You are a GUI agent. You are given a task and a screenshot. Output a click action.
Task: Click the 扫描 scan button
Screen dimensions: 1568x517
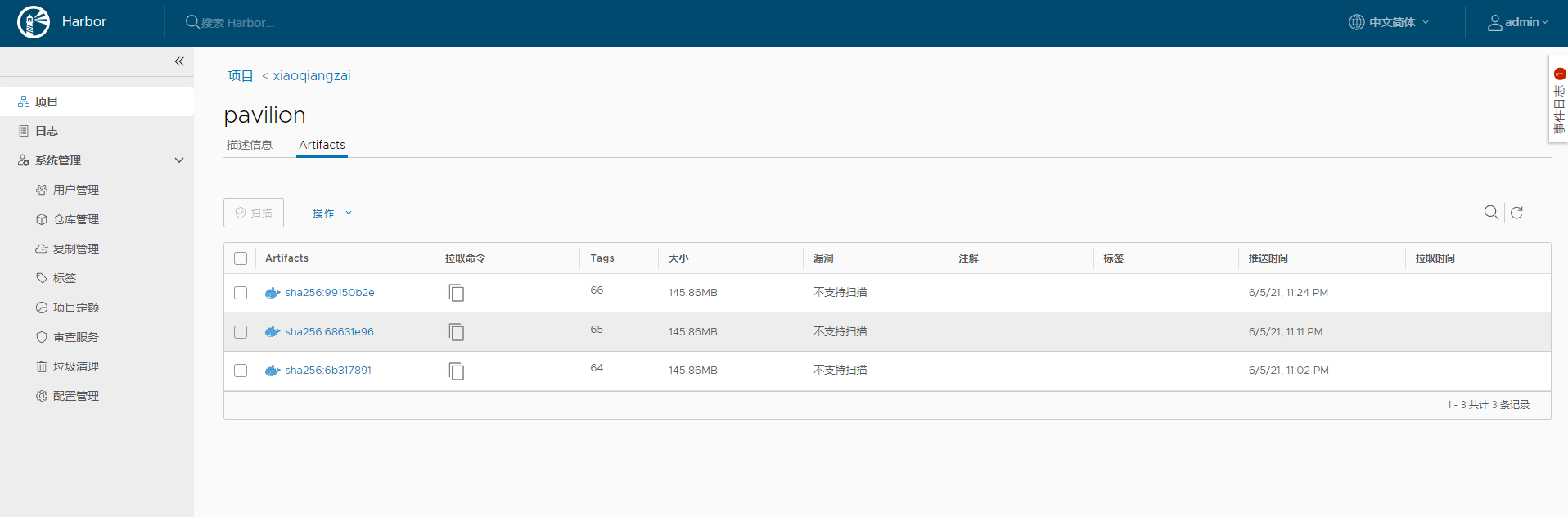tap(254, 213)
